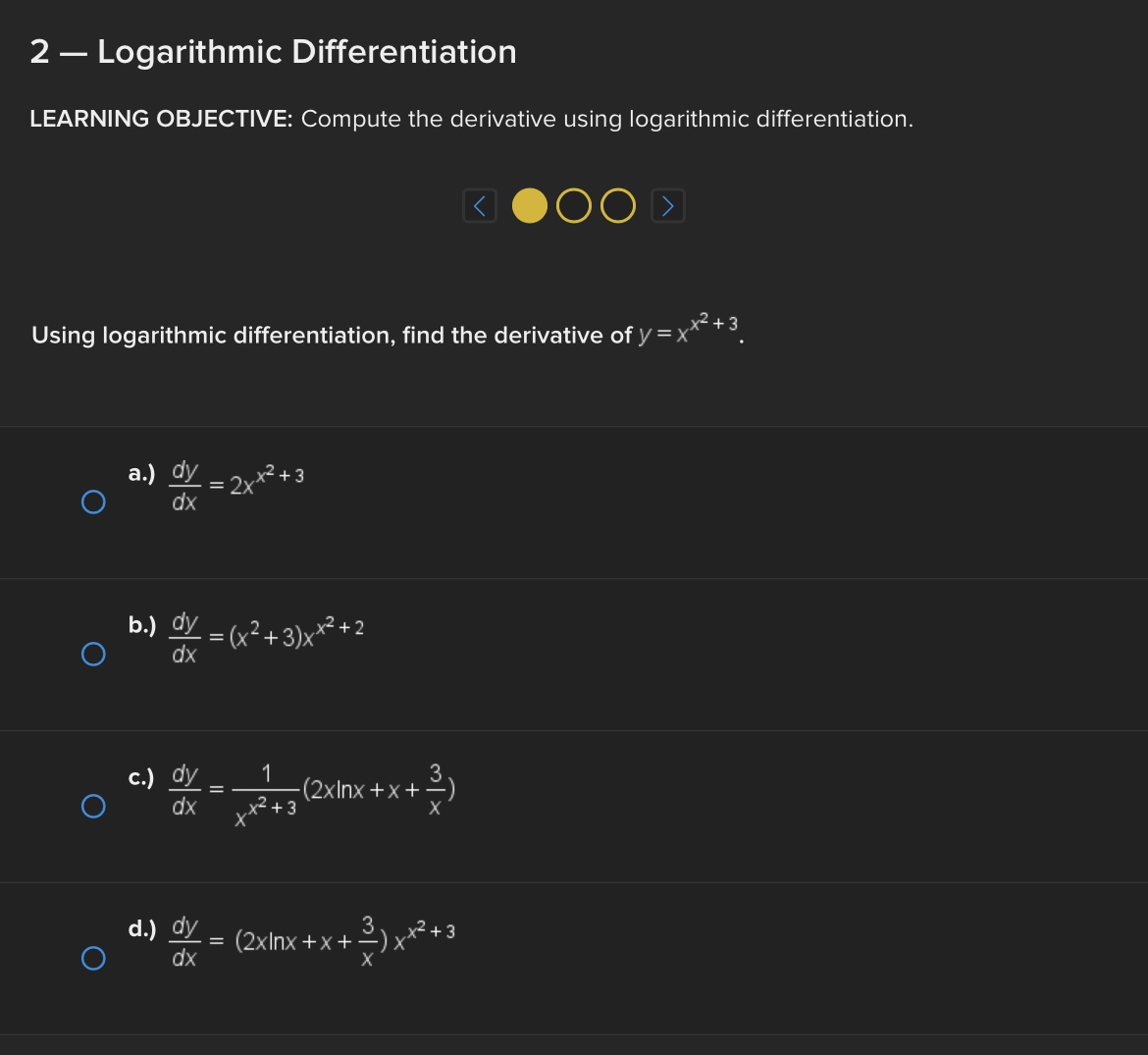Jump to the last question via progress dot

[x=617, y=206]
